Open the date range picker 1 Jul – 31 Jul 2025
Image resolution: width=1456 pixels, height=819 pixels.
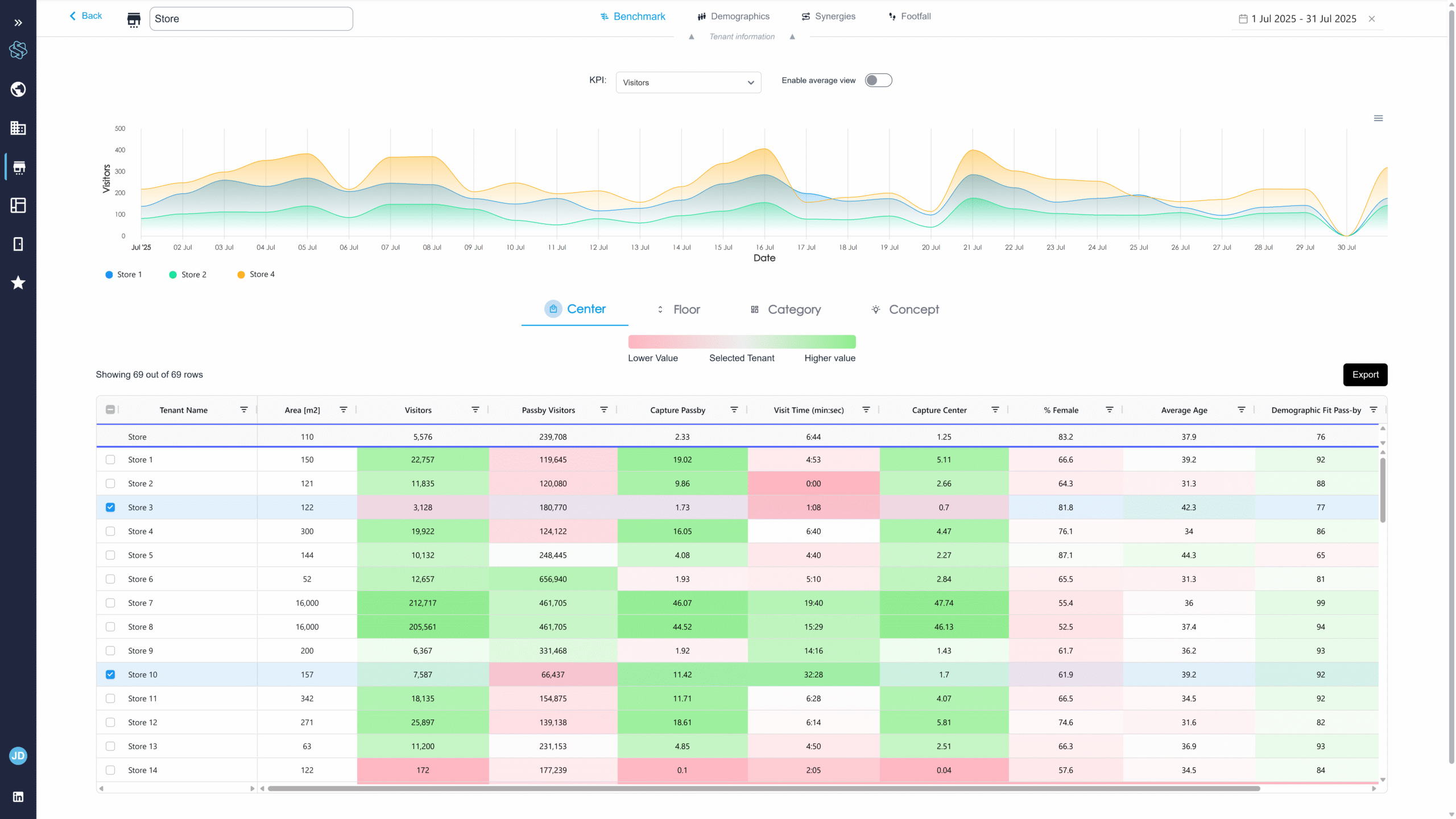[x=1302, y=19]
